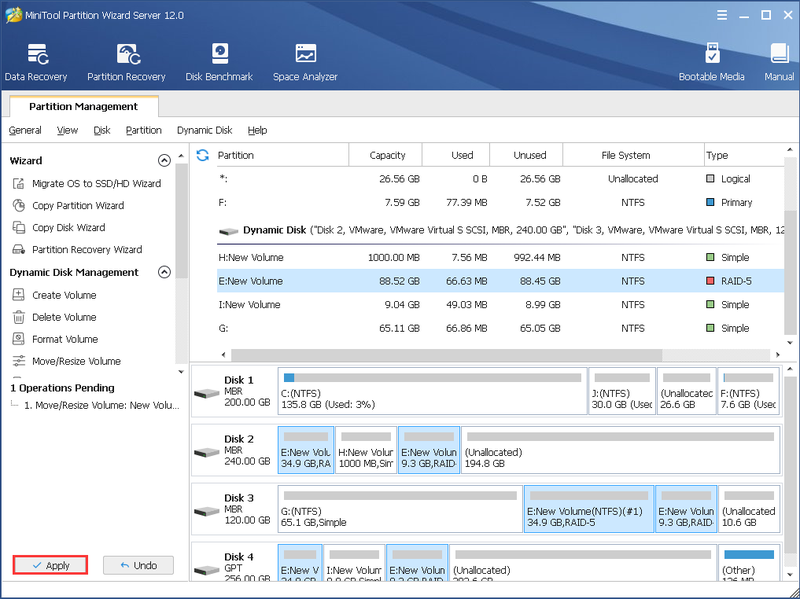This screenshot has height=599, width=800.
Task: Collapse the Dynamic Disk Management section
Action: point(164,272)
